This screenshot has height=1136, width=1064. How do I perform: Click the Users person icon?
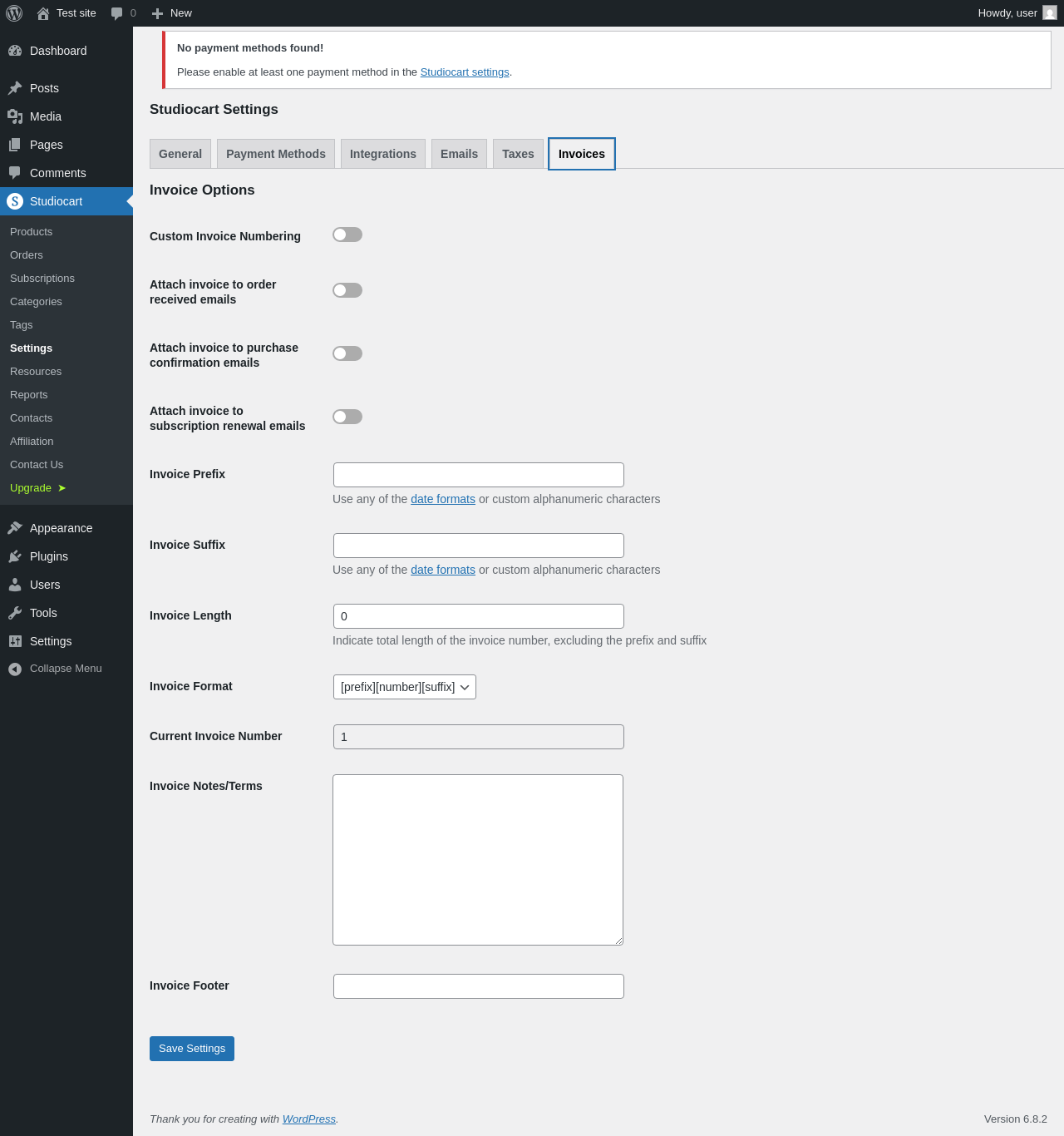point(15,585)
